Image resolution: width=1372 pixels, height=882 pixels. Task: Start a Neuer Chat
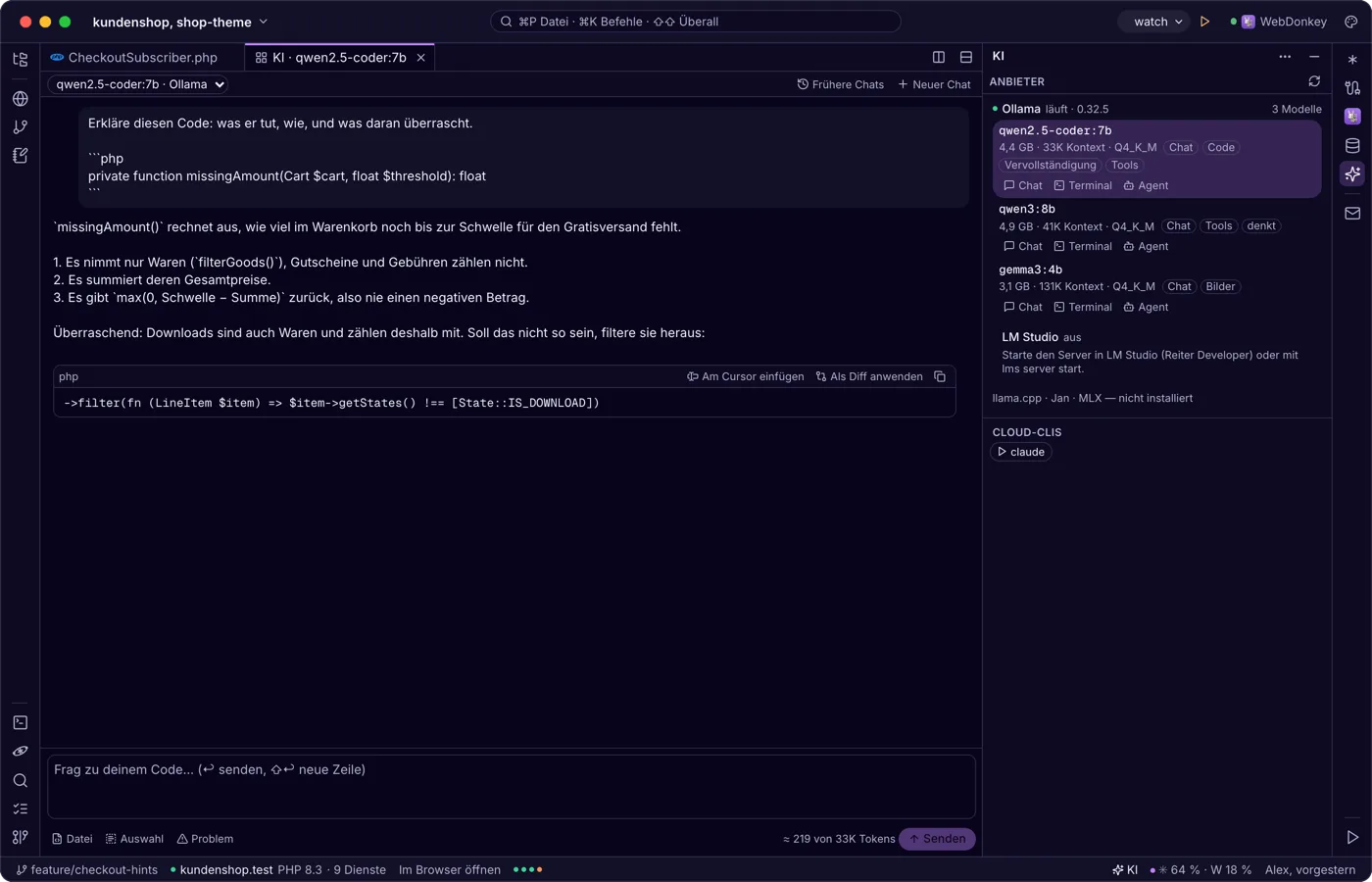click(x=934, y=84)
